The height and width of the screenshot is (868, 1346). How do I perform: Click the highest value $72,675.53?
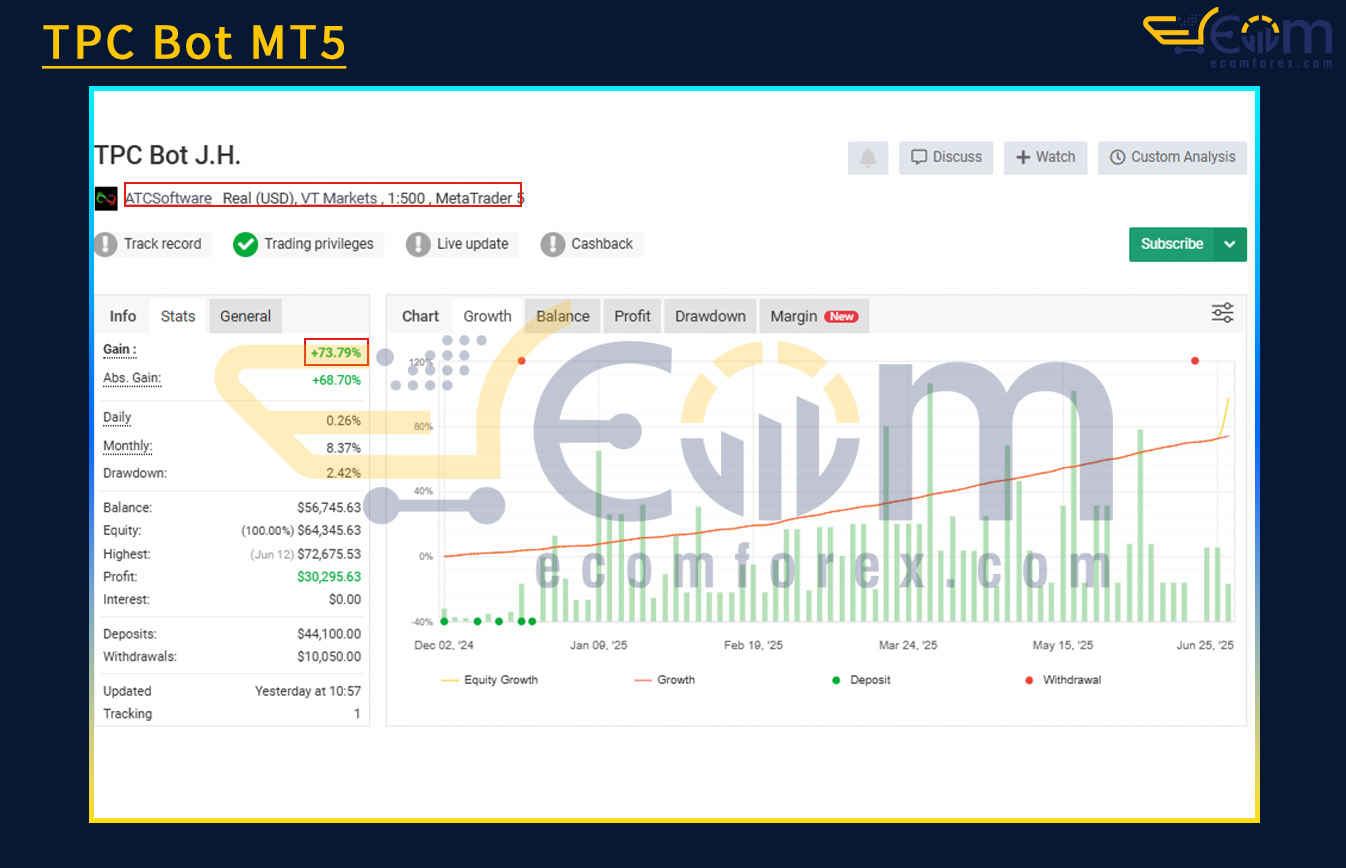(329, 554)
